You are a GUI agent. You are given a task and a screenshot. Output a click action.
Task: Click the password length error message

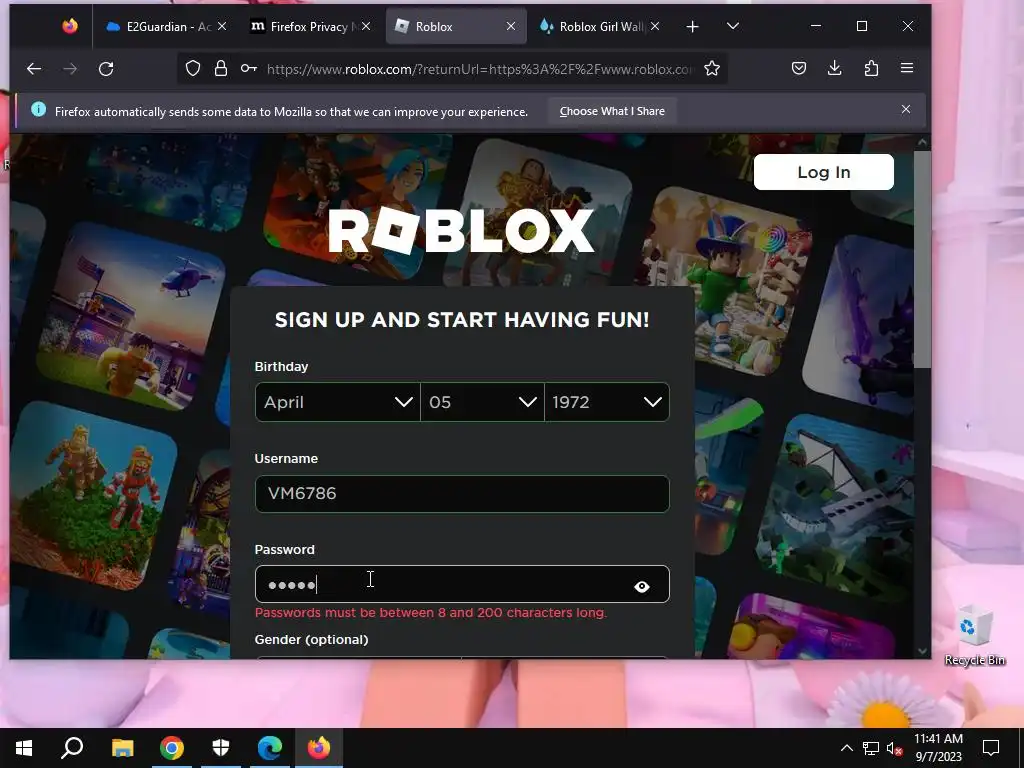[431, 613]
